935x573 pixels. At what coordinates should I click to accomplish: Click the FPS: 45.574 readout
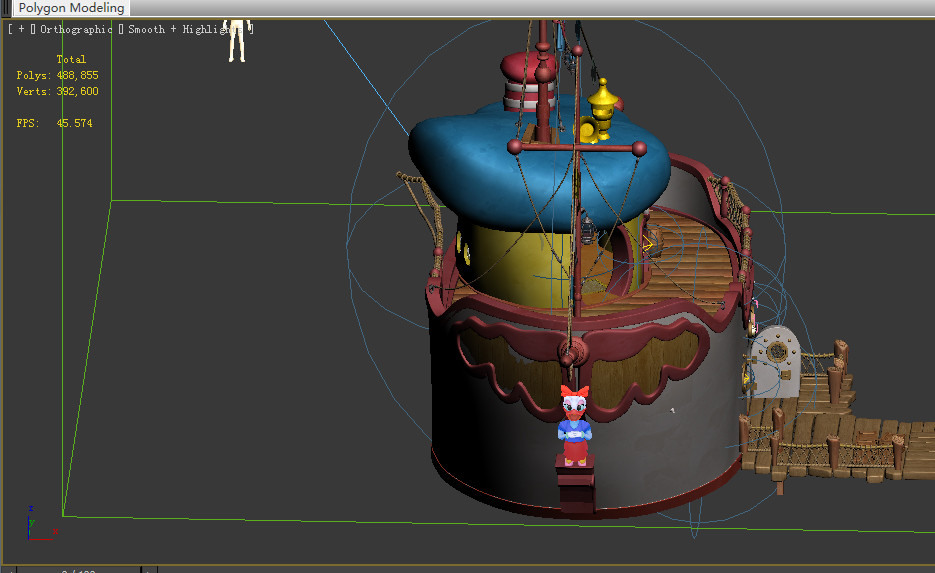[54, 123]
